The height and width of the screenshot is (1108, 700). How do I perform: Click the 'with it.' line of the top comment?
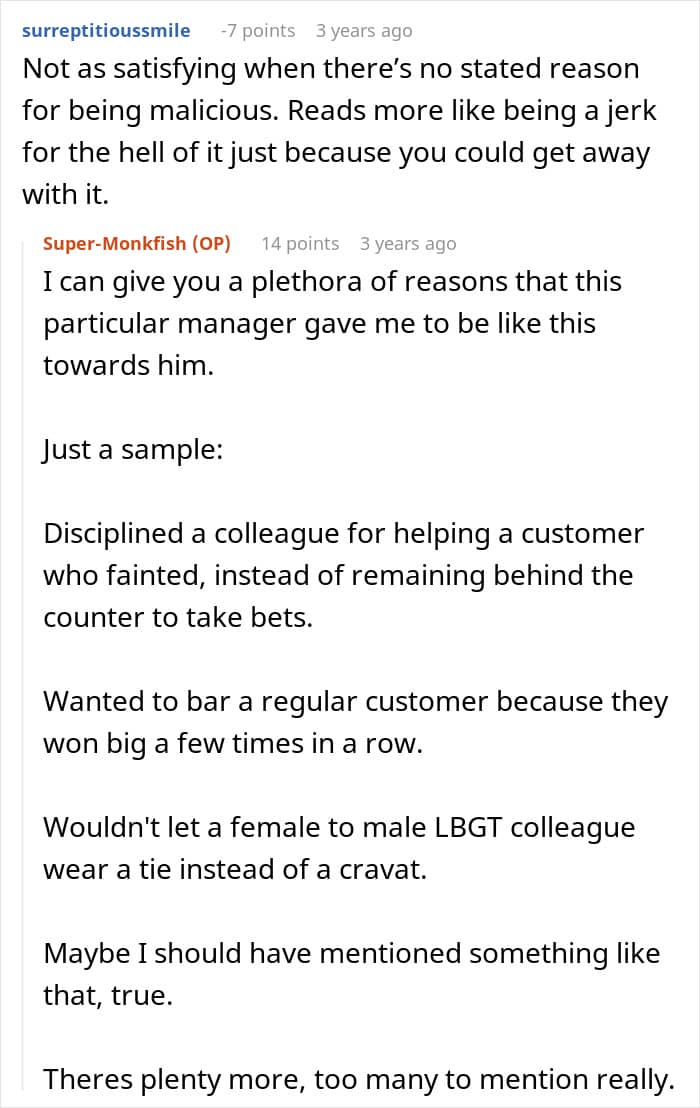point(66,194)
